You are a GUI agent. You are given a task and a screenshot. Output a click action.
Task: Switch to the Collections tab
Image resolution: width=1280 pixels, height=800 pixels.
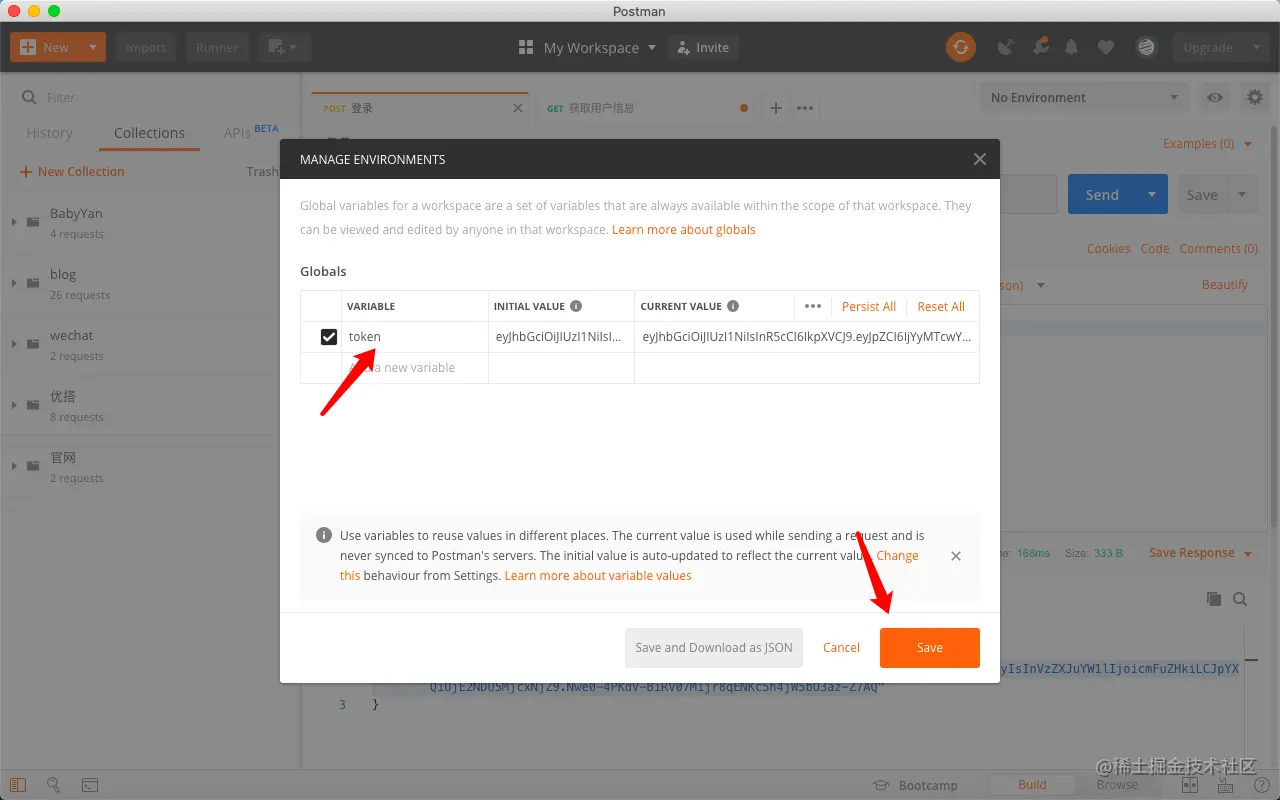point(149,133)
